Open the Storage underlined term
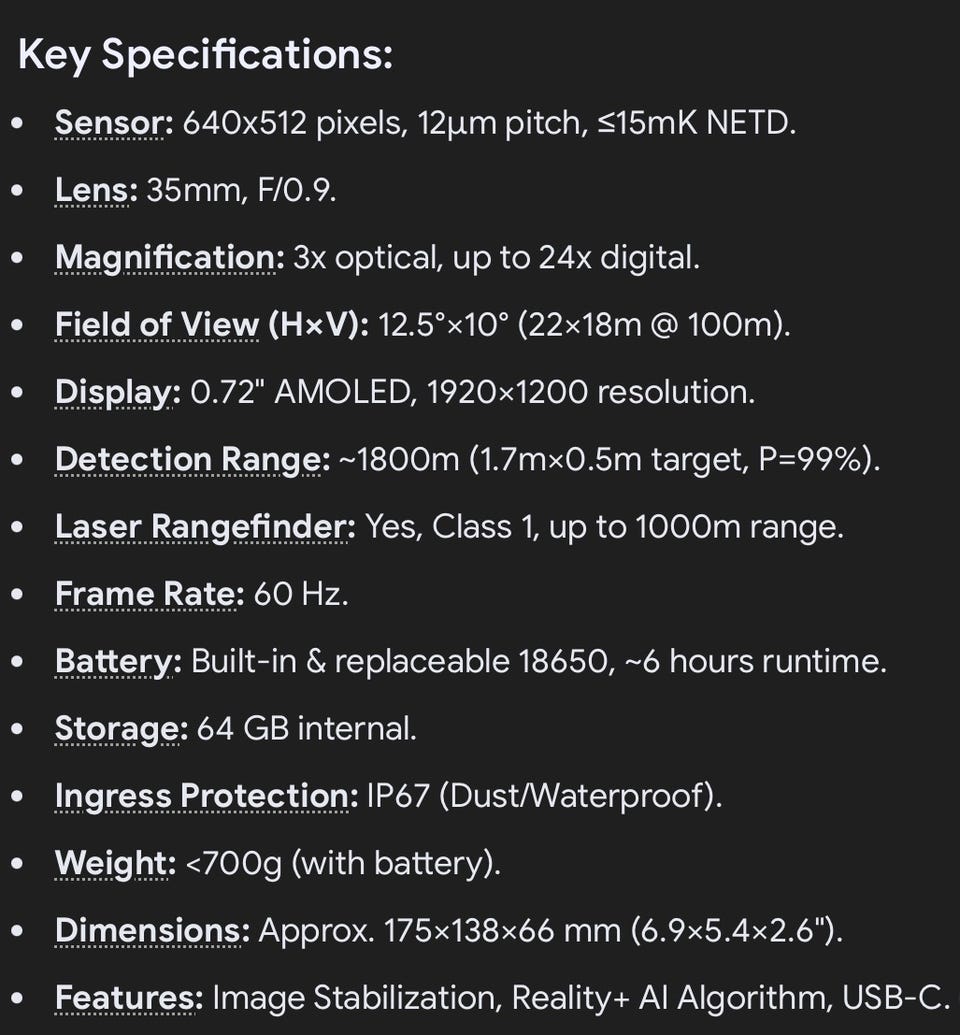 pyautogui.click(x=121, y=729)
